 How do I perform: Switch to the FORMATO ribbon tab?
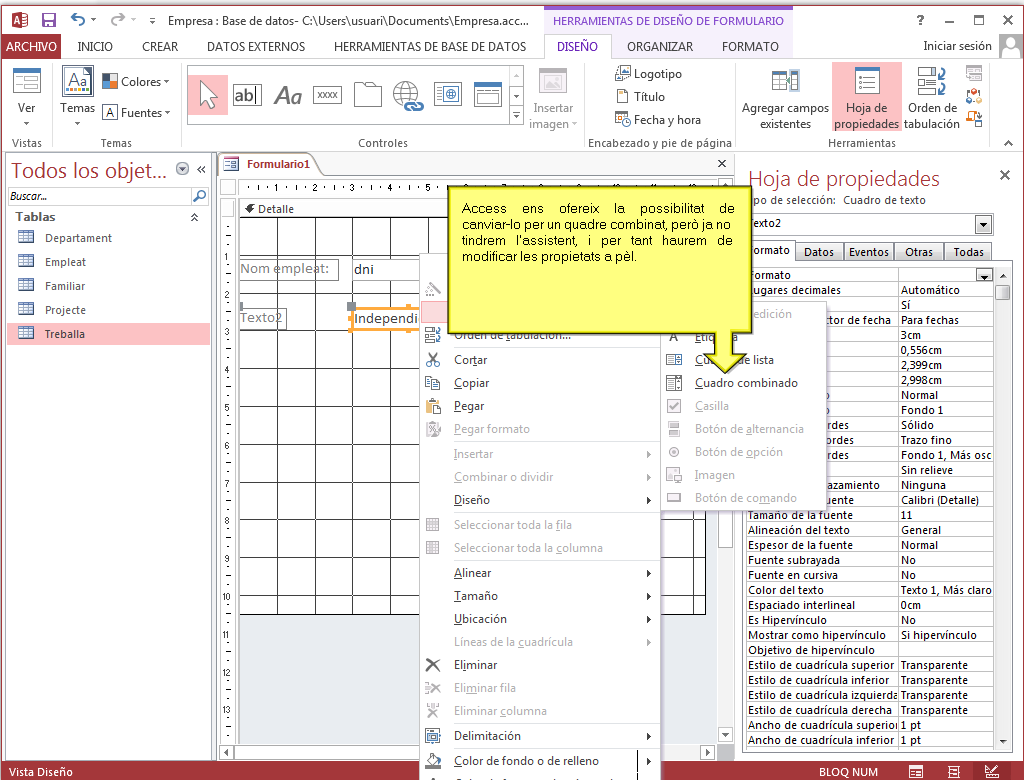pyautogui.click(x=750, y=46)
